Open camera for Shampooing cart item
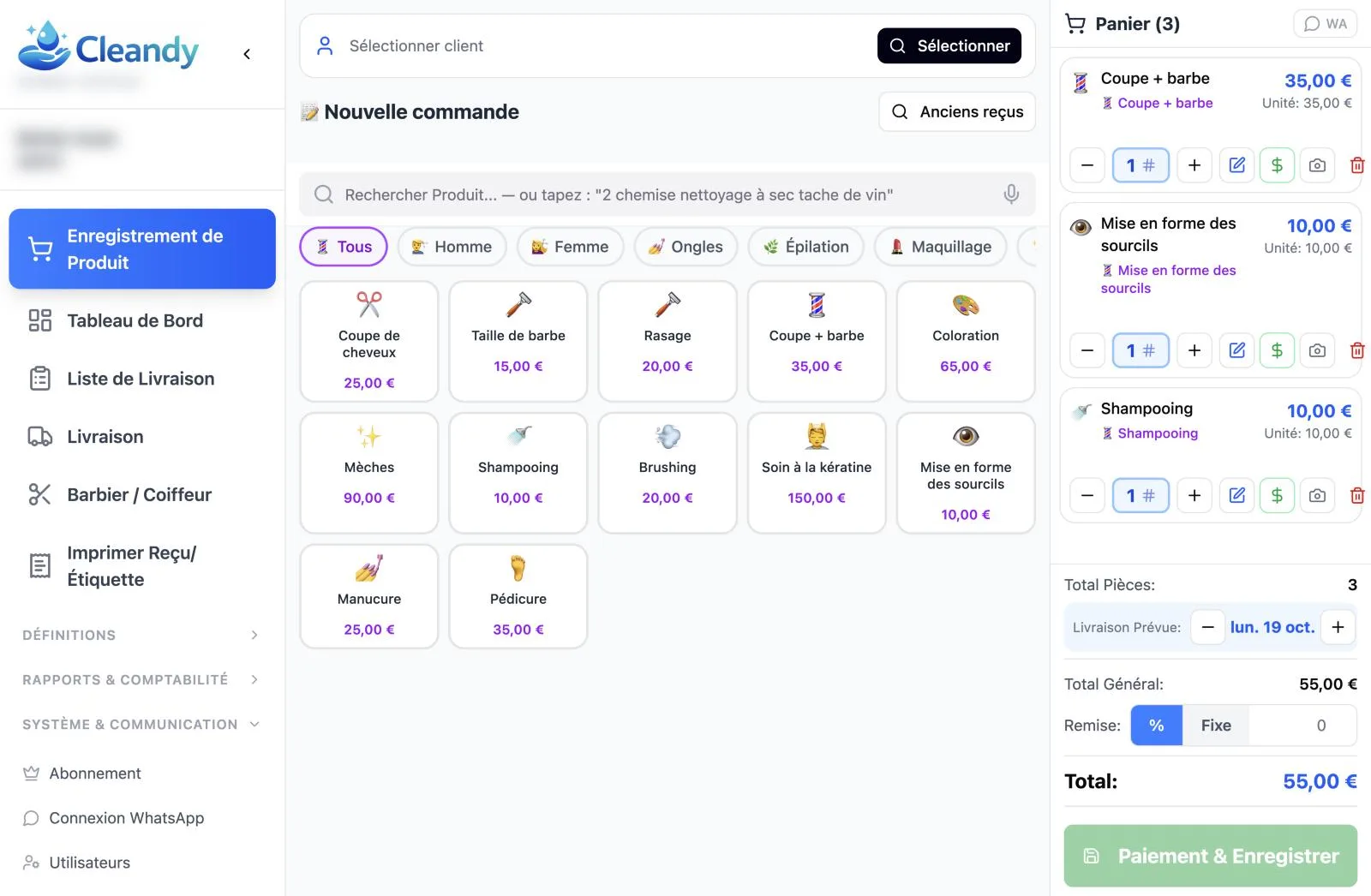 pos(1317,495)
